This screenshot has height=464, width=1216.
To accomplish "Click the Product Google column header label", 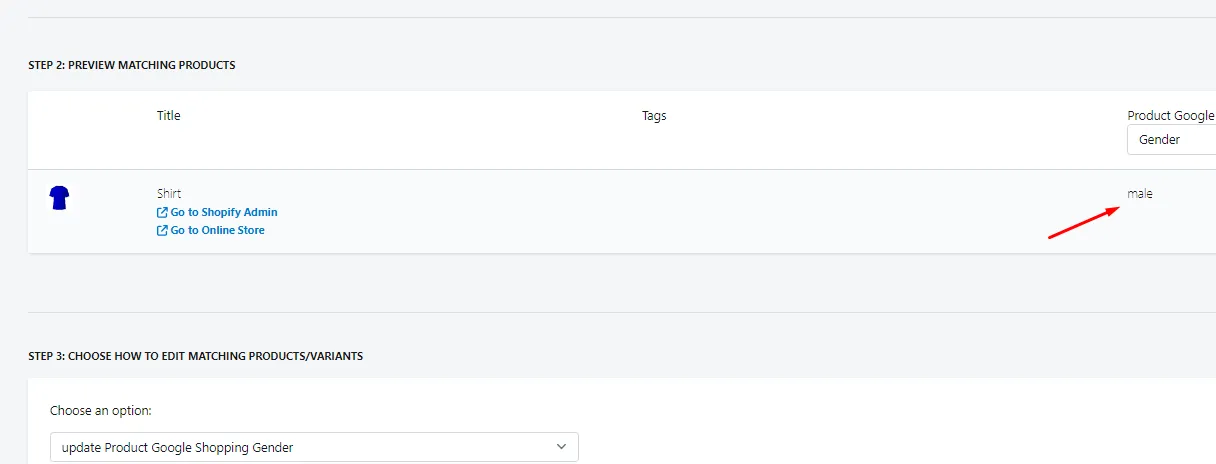I will click(1171, 116).
